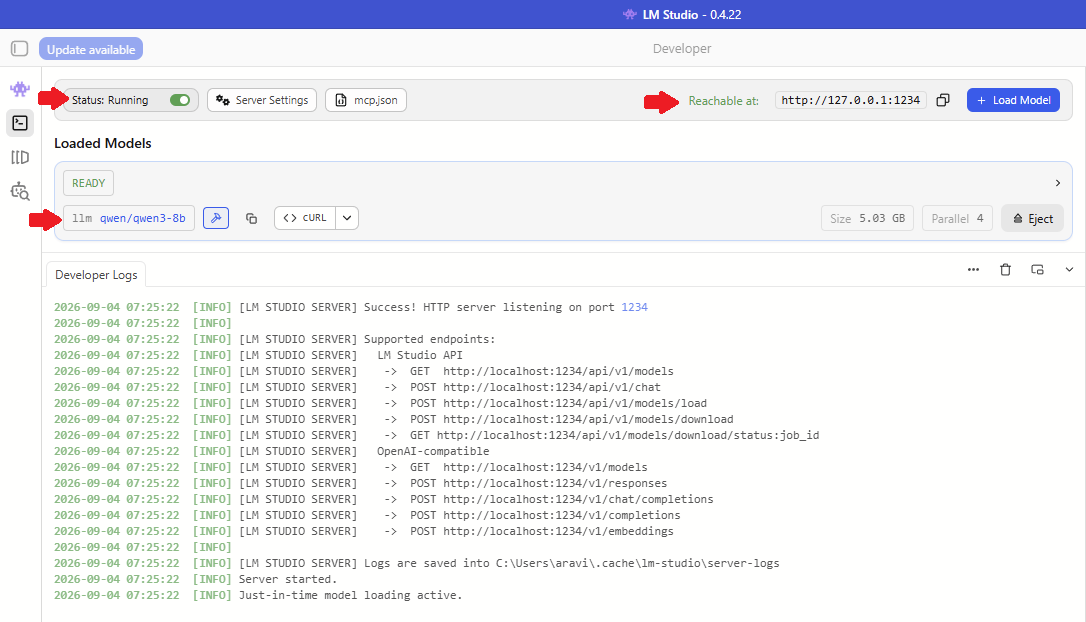Click the Size 5.03 GB value
Image resolution: width=1086 pixels, height=622 pixels.
click(867, 218)
